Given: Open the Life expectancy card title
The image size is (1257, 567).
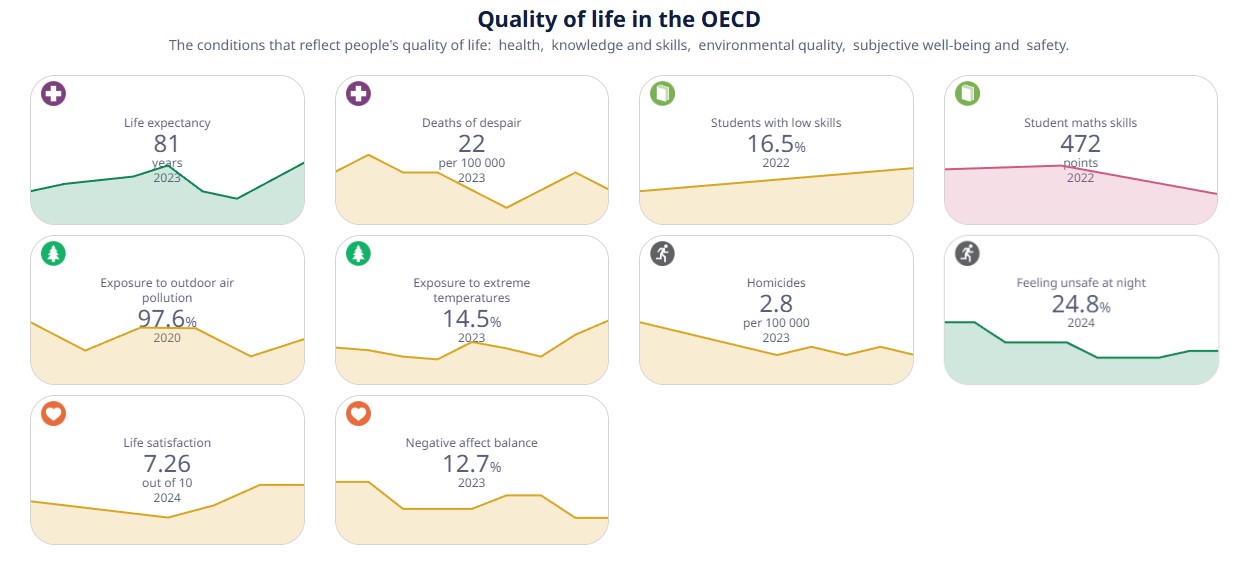Looking at the screenshot, I should pyautogui.click(x=167, y=123).
